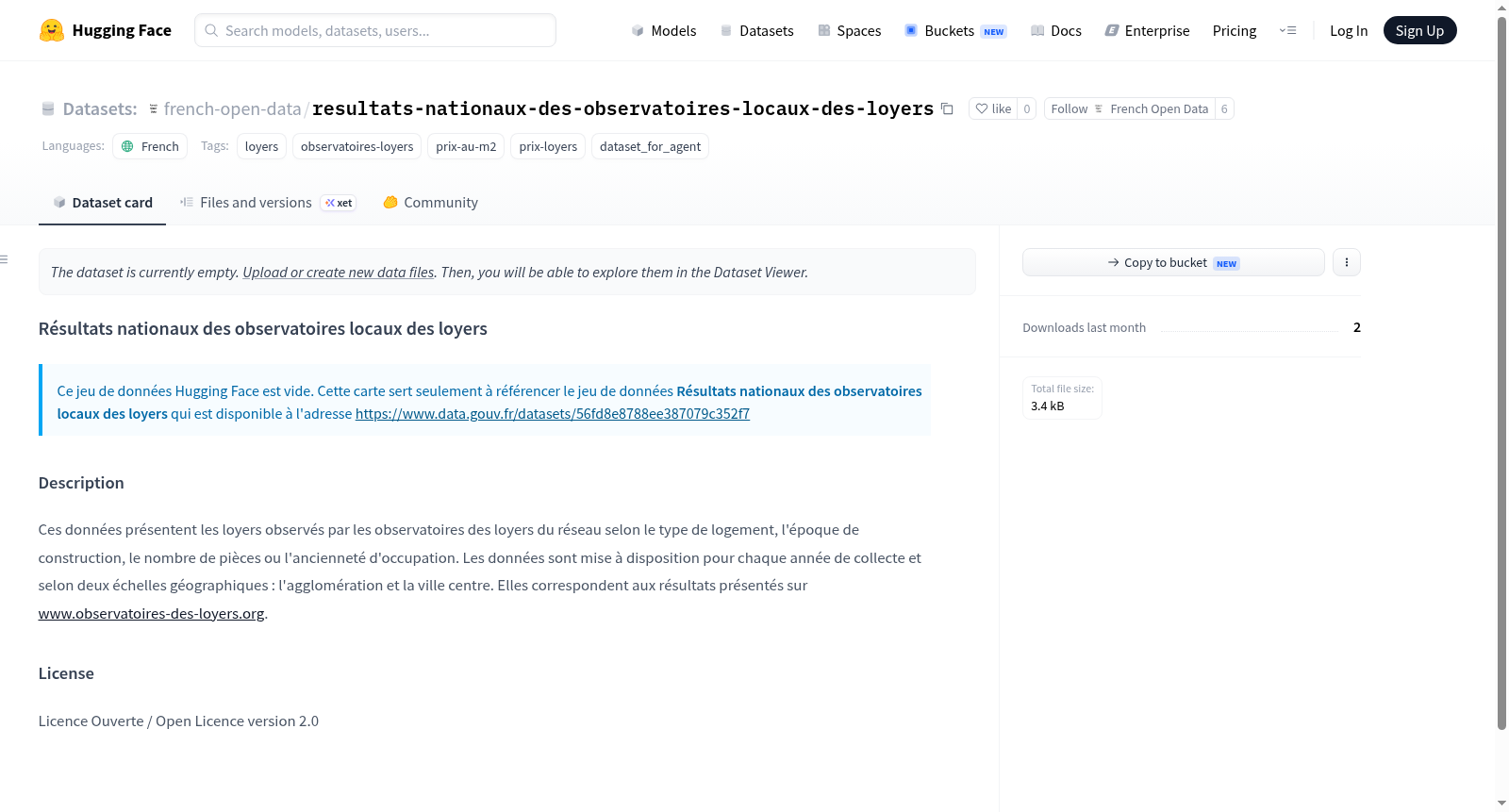Click Copy to bucket button
Screen dimensions: 1509x812
[x=1173, y=262]
